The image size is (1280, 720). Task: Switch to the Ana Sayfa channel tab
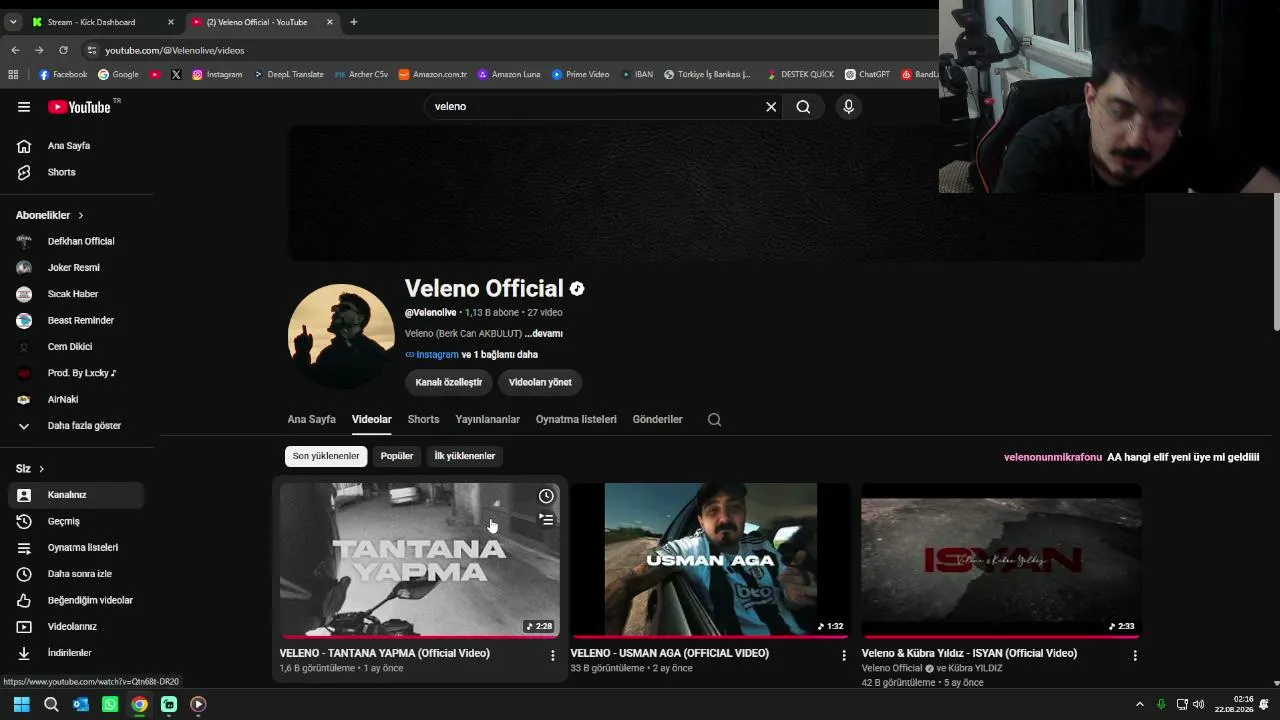click(x=312, y=420)
